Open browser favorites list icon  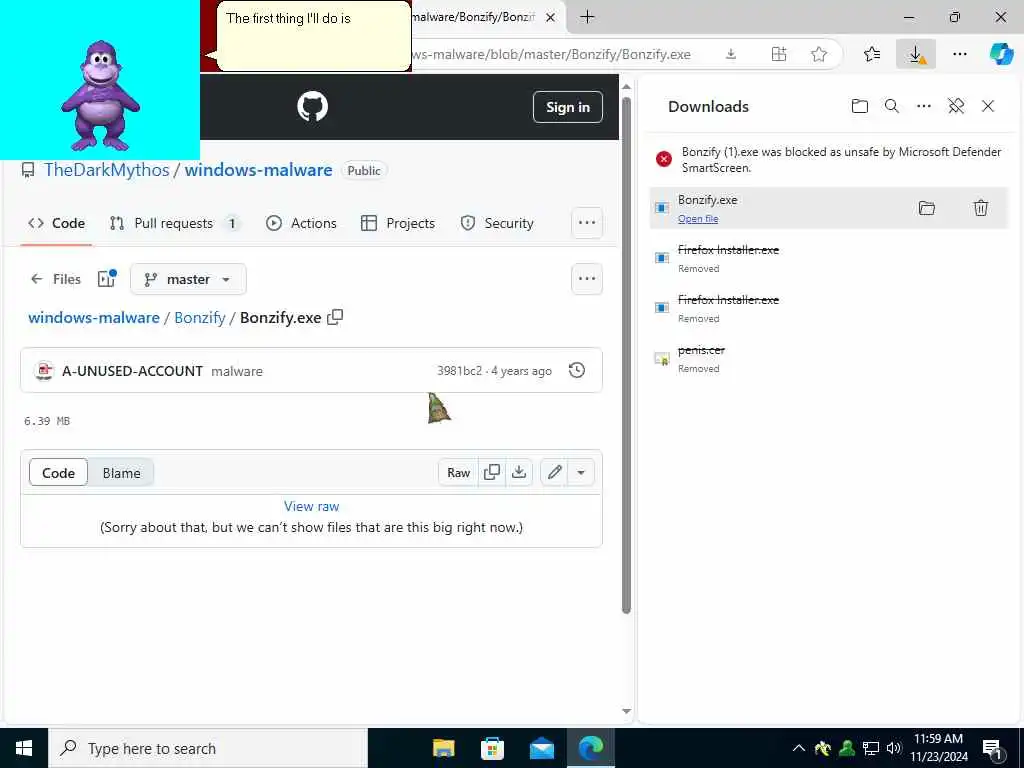872,55
